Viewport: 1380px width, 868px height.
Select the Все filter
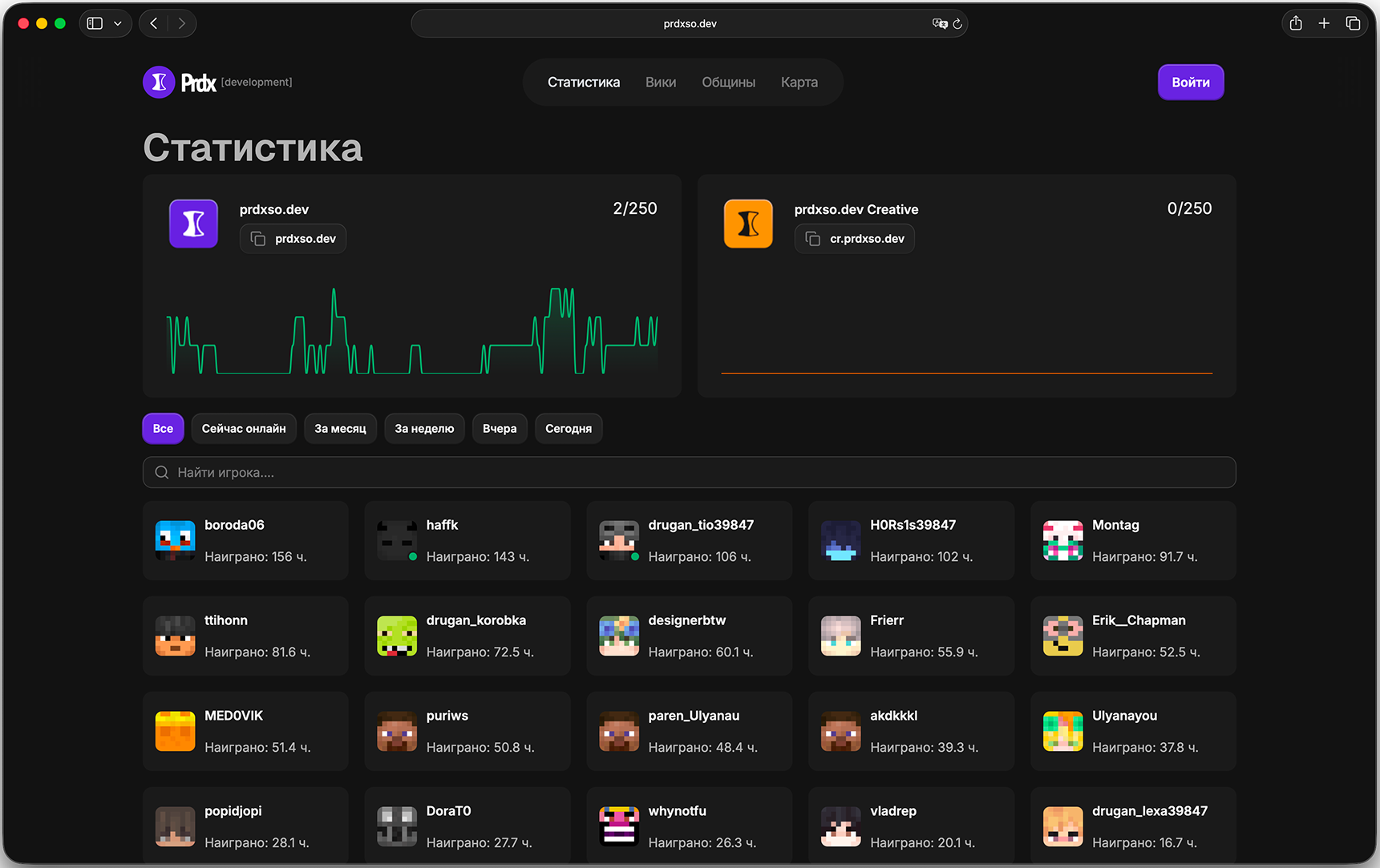point(163,428)
